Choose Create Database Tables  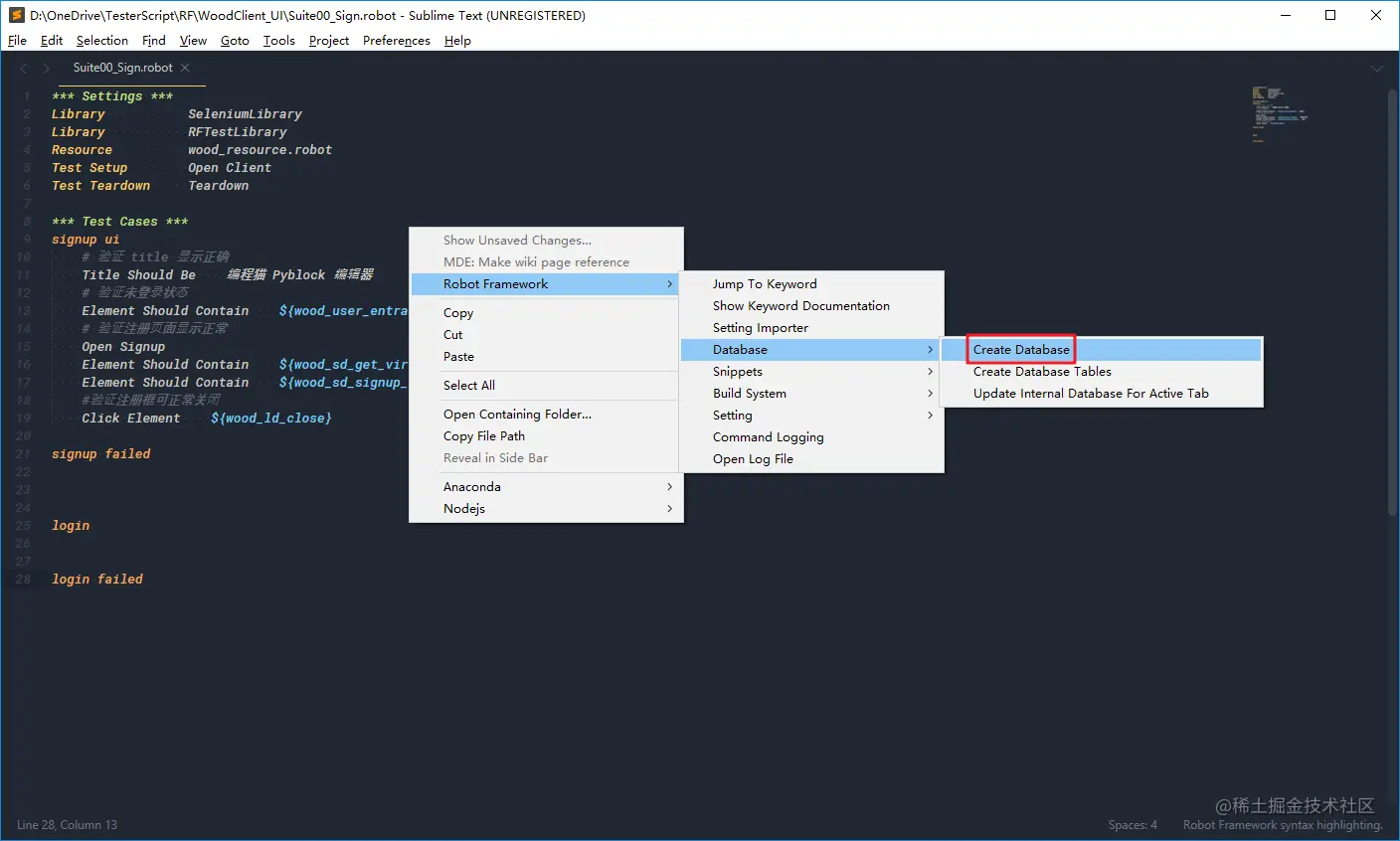tap(1102, 372)
